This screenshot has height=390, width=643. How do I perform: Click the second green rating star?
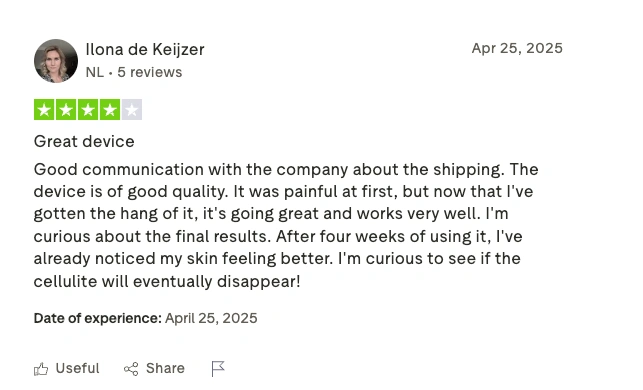tap(66, 109)
